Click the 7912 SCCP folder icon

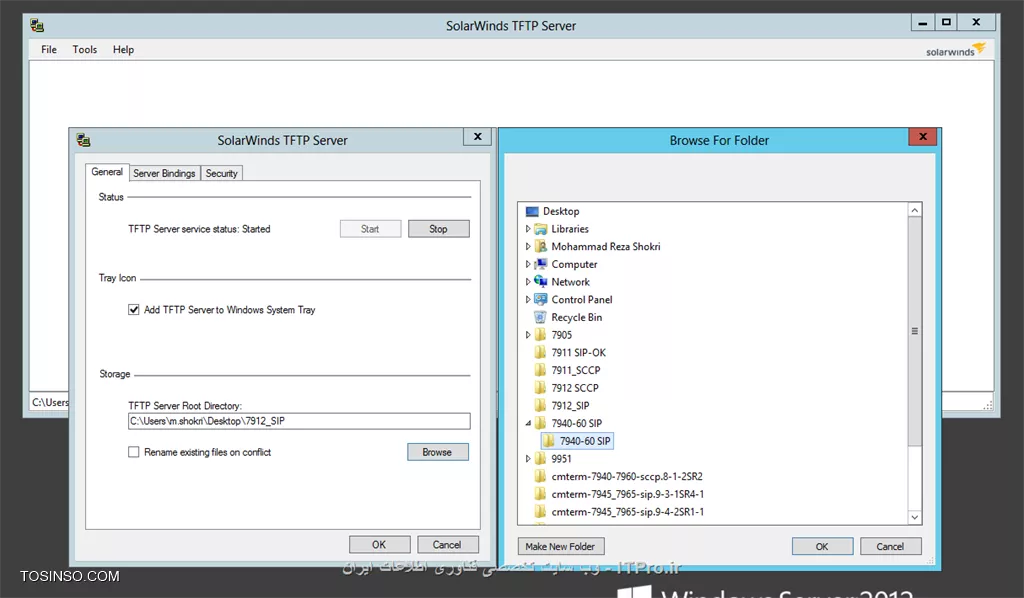click(x=540, y=388)
